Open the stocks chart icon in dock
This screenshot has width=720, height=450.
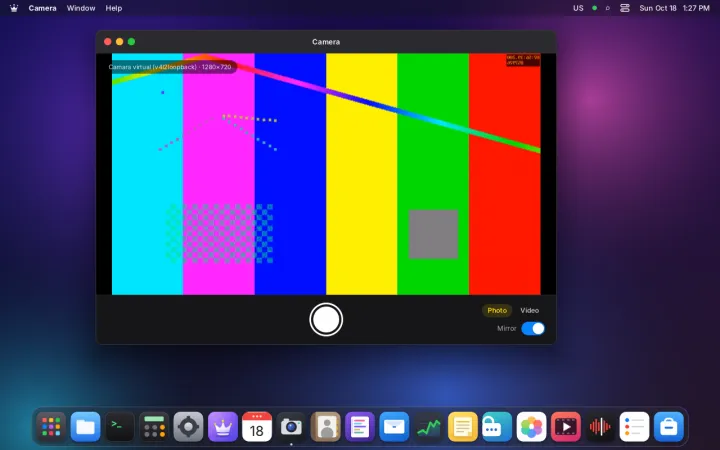coord(428,427)
